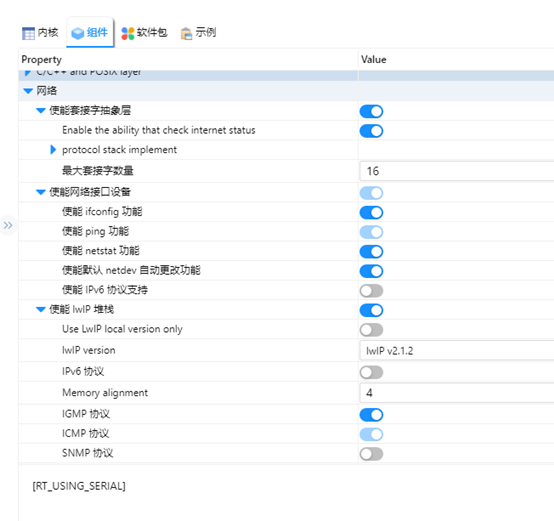Collapse the 网络 network section
The width and height of the screenshot is (554, 521).
click(28, 91)
